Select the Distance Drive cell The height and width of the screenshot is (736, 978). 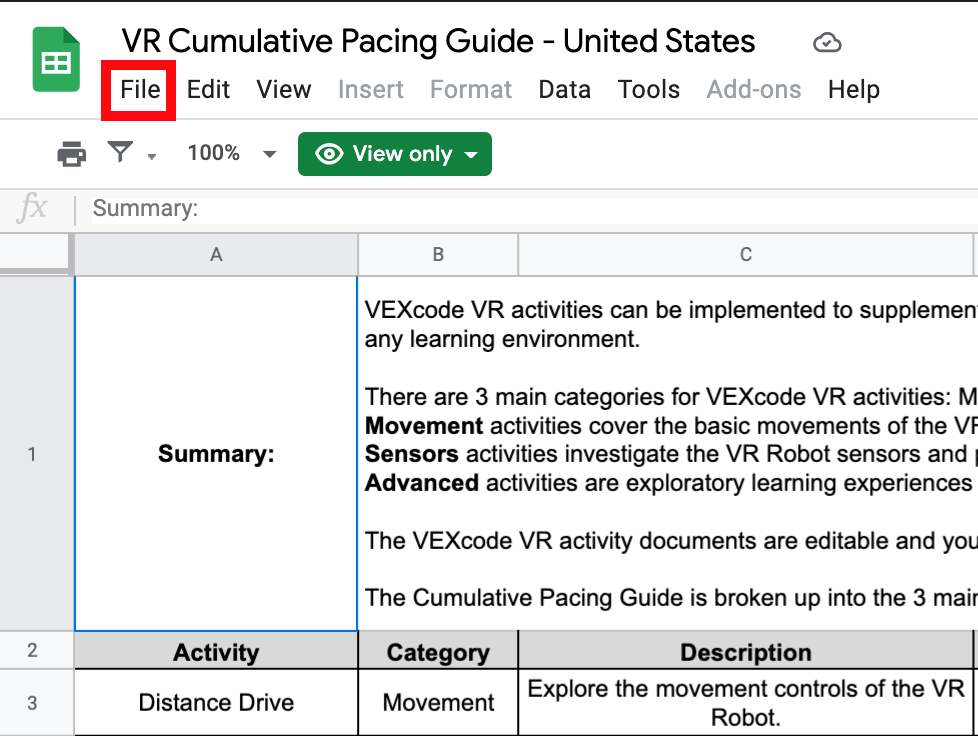coord(215,702)
